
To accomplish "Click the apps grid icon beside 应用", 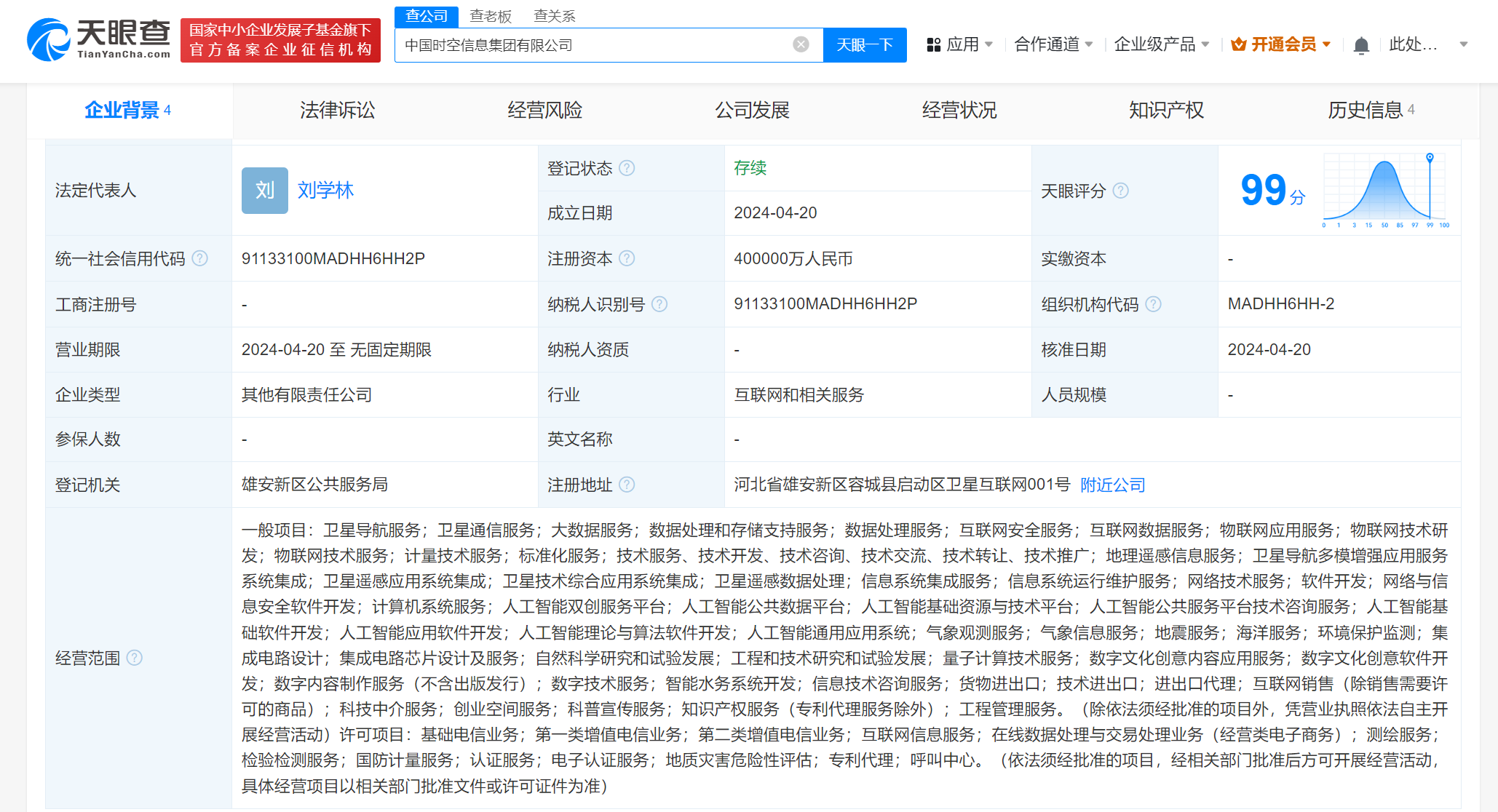I will 934,44.
